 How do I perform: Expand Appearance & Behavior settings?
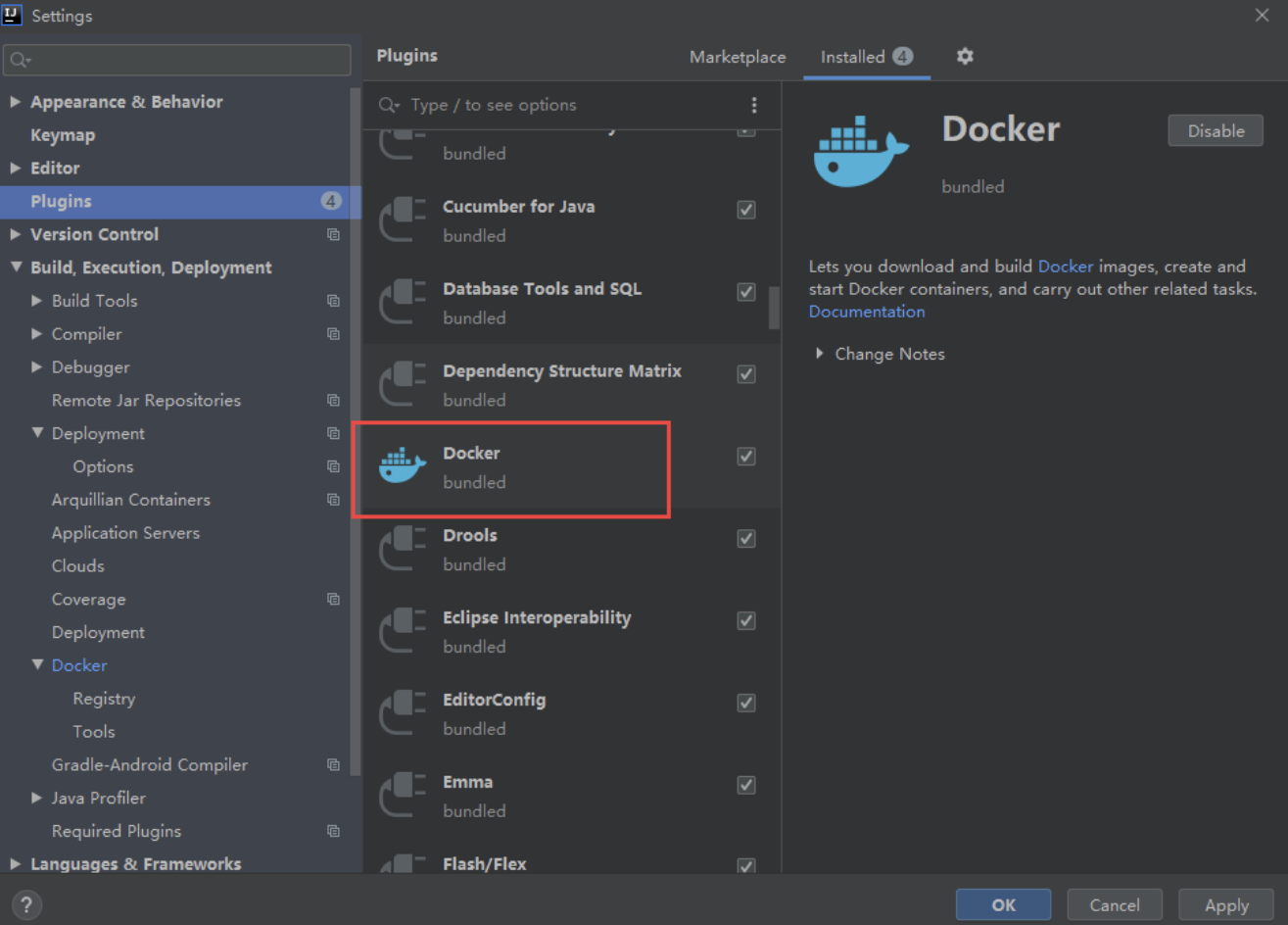click(15, 101)
